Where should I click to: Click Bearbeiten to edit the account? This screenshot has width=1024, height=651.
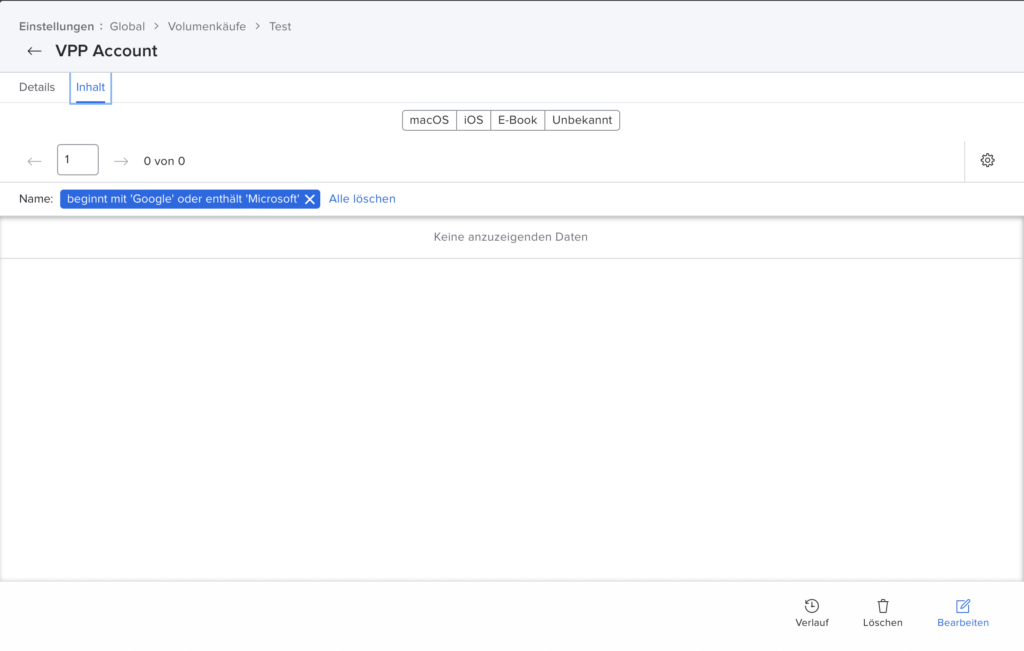(963, 613)
